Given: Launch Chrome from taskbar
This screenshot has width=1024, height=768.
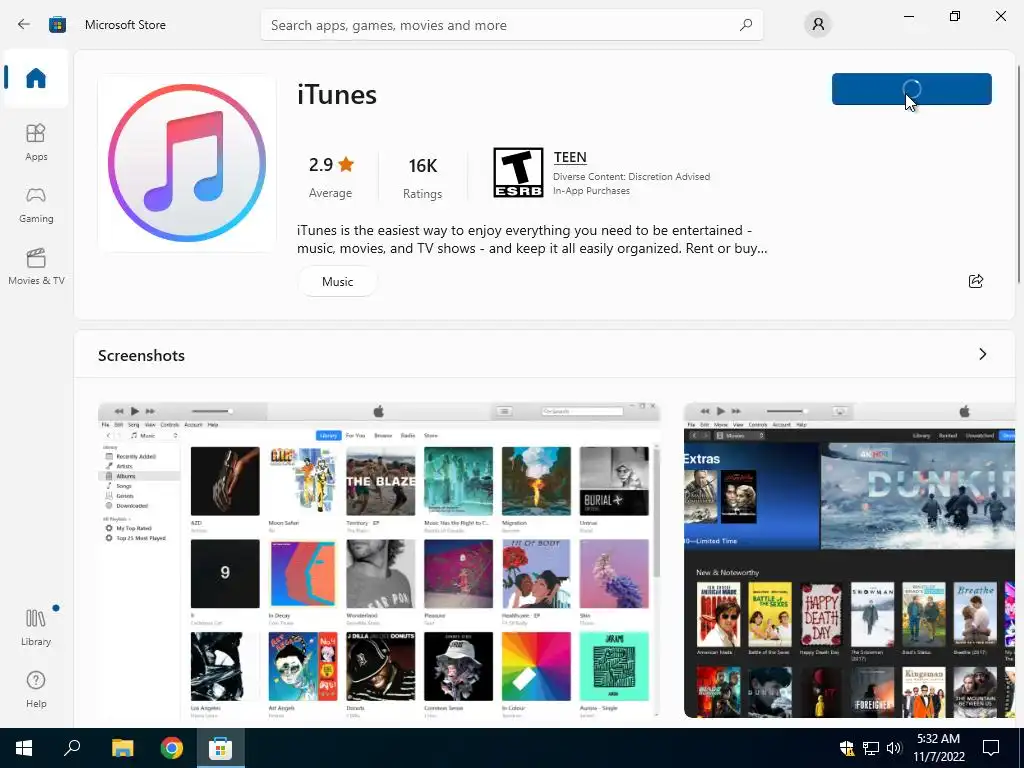Looking at the screenshot, I should [x=172, y=748].
